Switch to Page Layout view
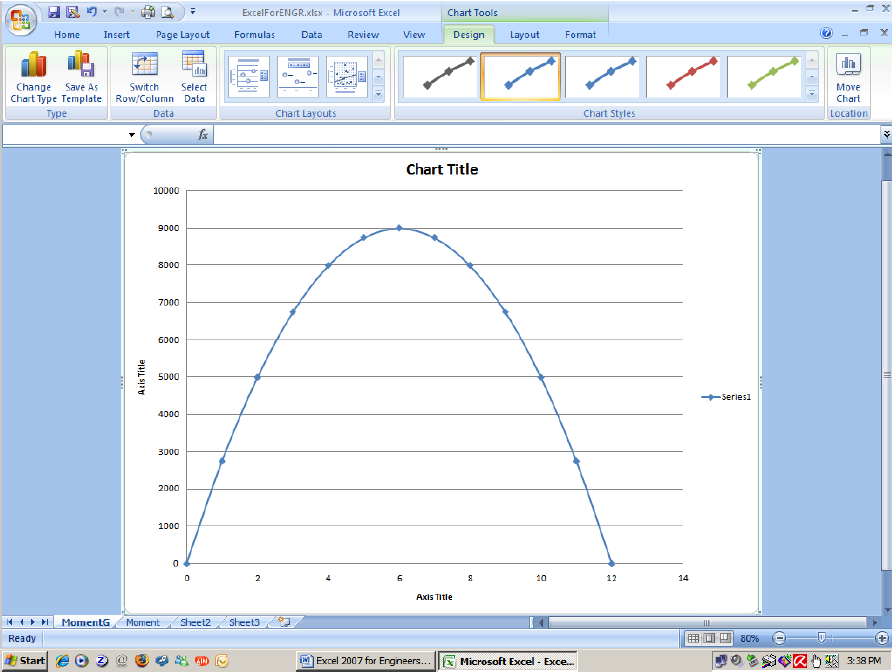This screenshot has height=672, width=892. point(708,638)
